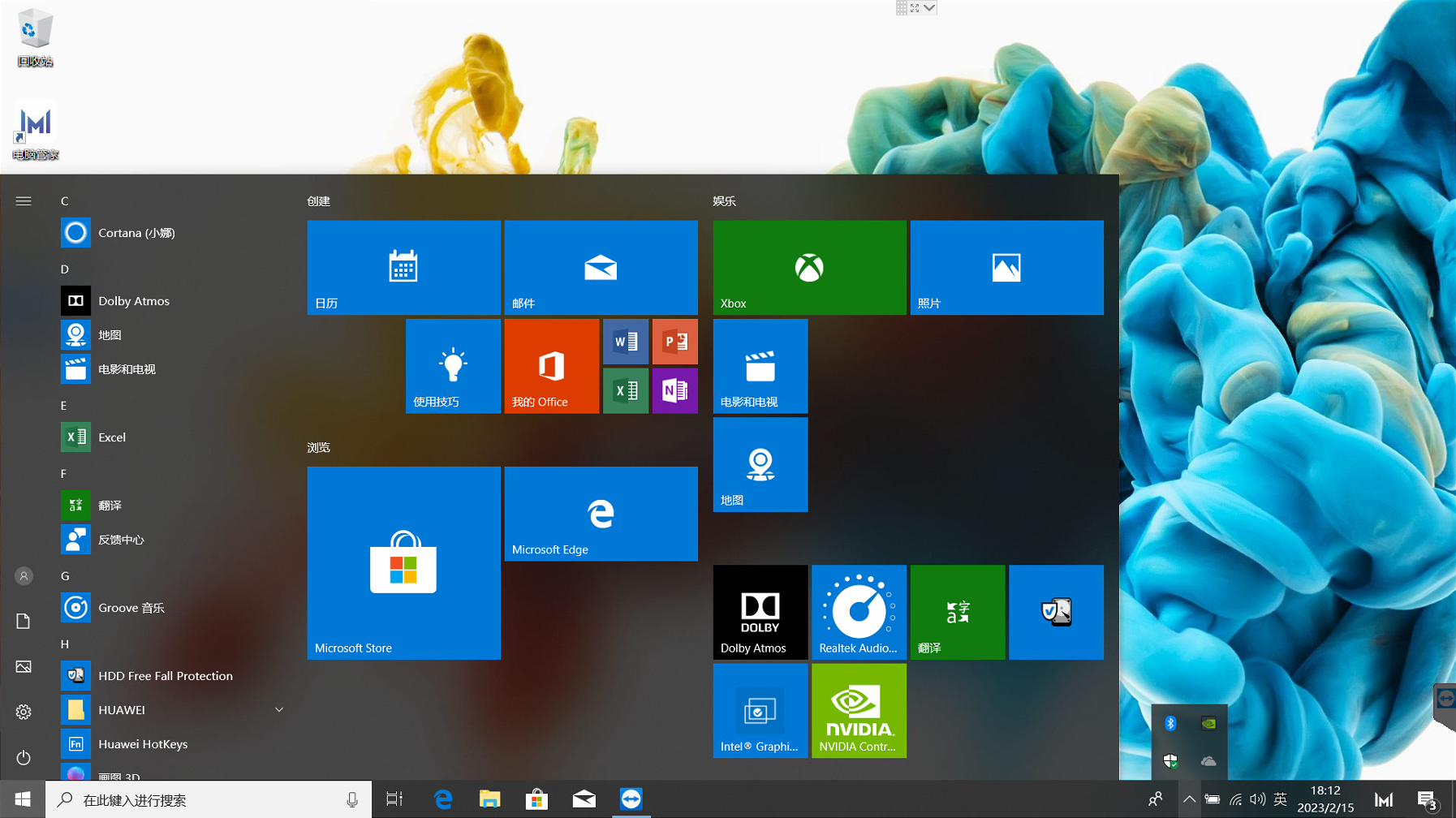Open OneDrive cloud tray icon
The height and width of the screenshot is (818, 1456).
tap(1208, 761)
